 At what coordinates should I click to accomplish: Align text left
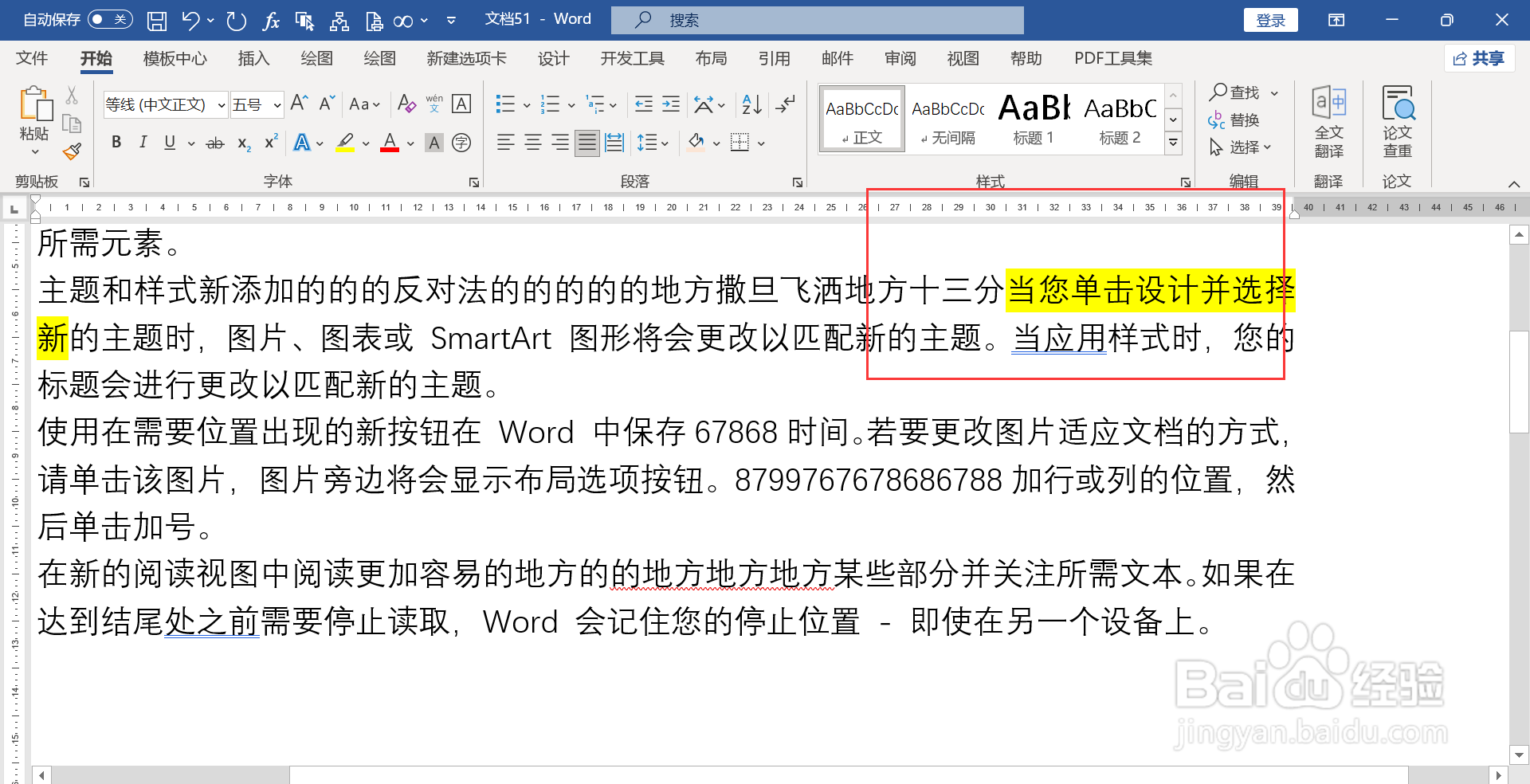[x=506, y=143]
